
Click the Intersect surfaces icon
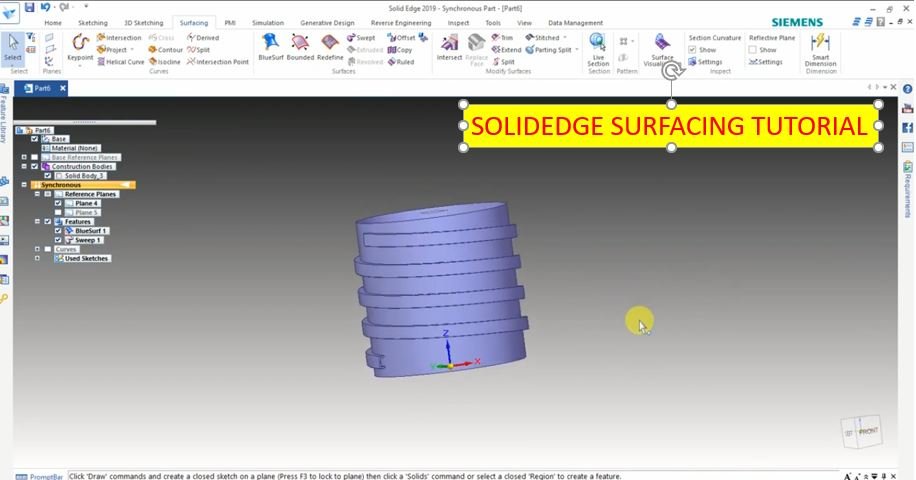pos(449,46)
